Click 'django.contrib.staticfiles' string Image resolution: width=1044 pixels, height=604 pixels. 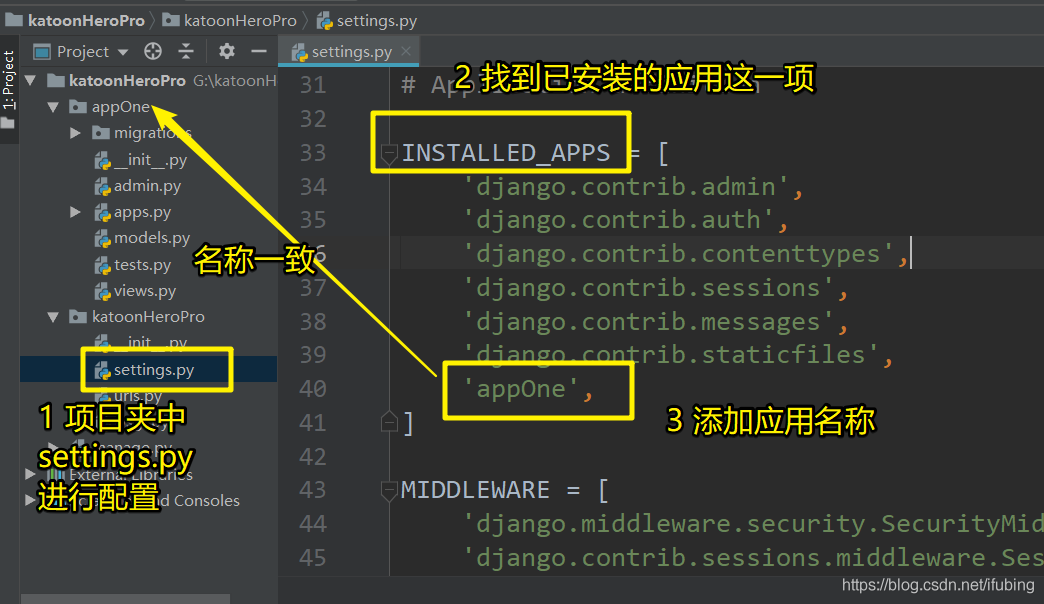[671, 355]
